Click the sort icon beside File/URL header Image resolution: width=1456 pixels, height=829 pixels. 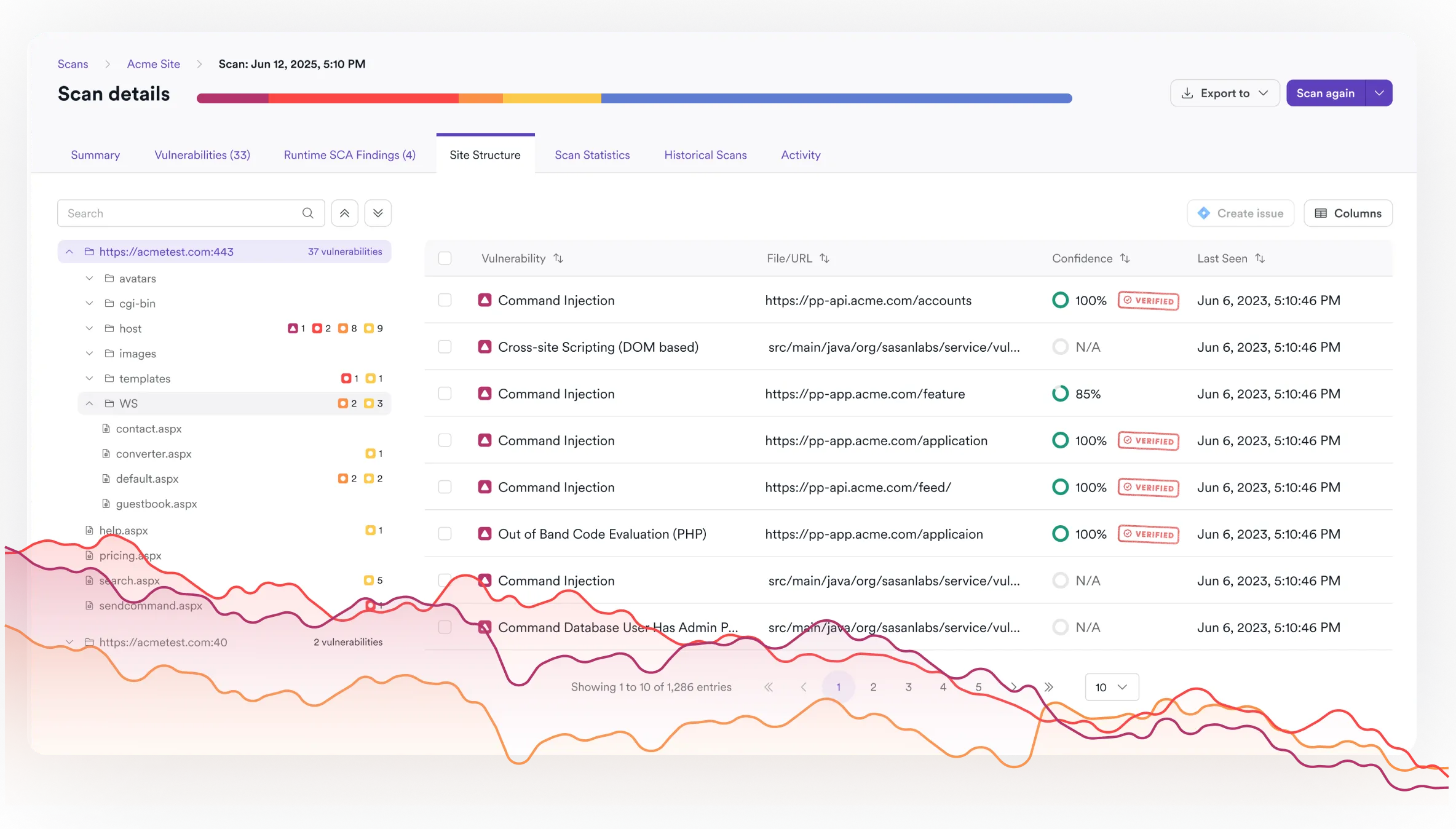click(x=825, y=258)
